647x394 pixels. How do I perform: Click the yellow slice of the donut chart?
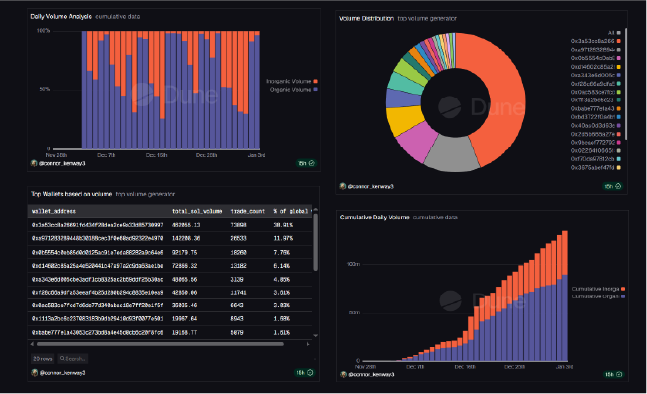click(404, 120)
